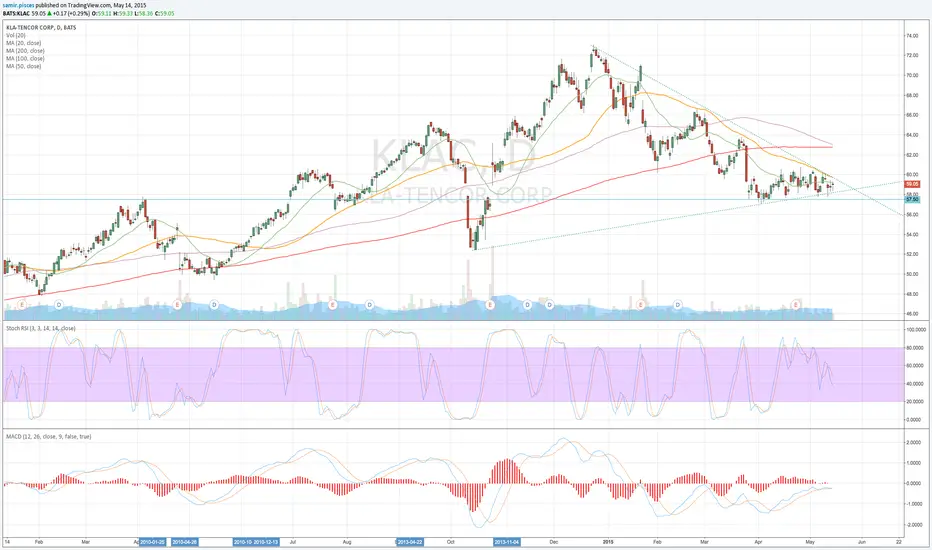This screenshot has width=932, height=550.
Task: Click the 64.00 price axis tick
Action: click(912, 135)
